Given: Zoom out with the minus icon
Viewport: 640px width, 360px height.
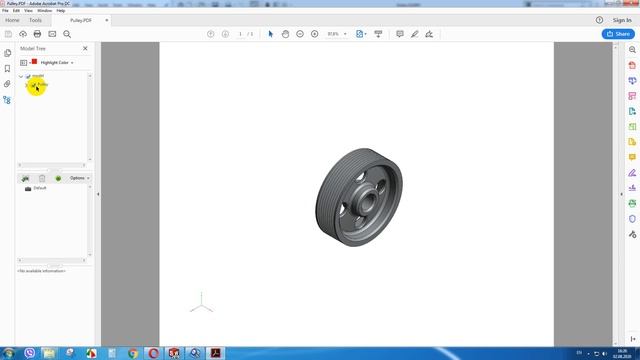Looking at the screenshot, I should 300,34.
